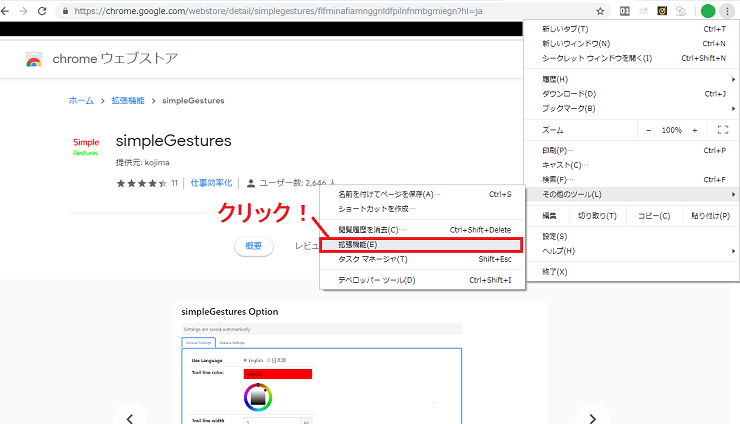
Task: Click the three-dot Chrome menu button
Action: pyautogui.click(x=727, y=11)
